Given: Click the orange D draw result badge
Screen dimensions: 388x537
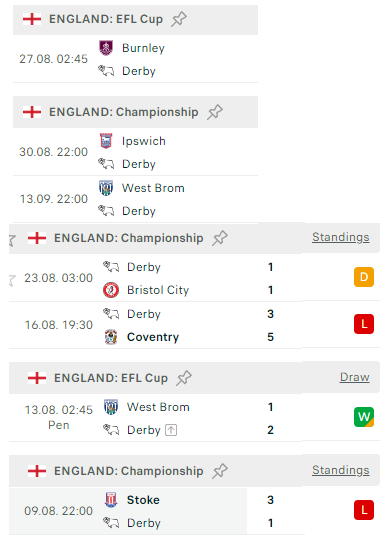Looking at the screenshot, I should (x=364, y=277).
